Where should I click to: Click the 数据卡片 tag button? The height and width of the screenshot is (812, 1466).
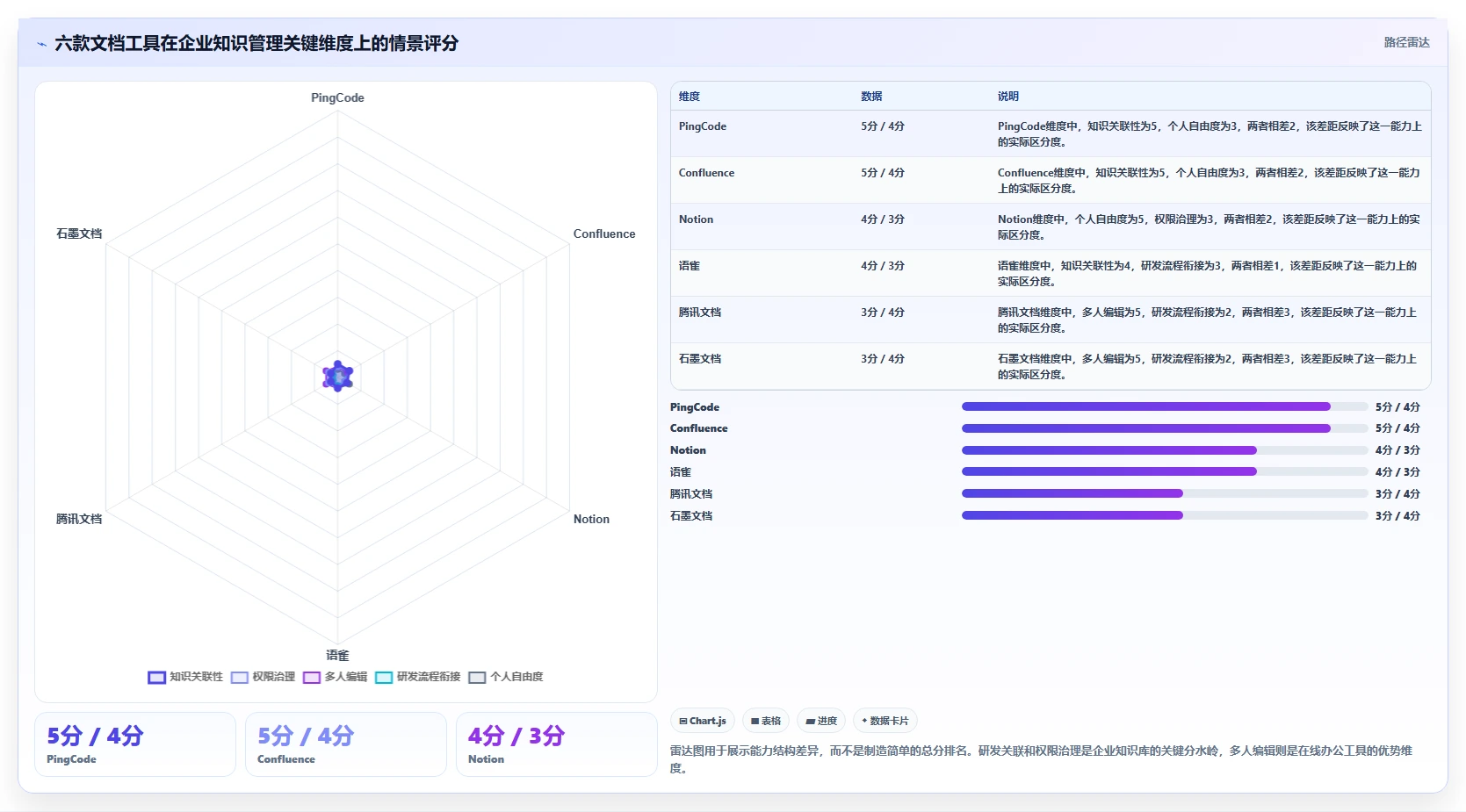point(885,721)
